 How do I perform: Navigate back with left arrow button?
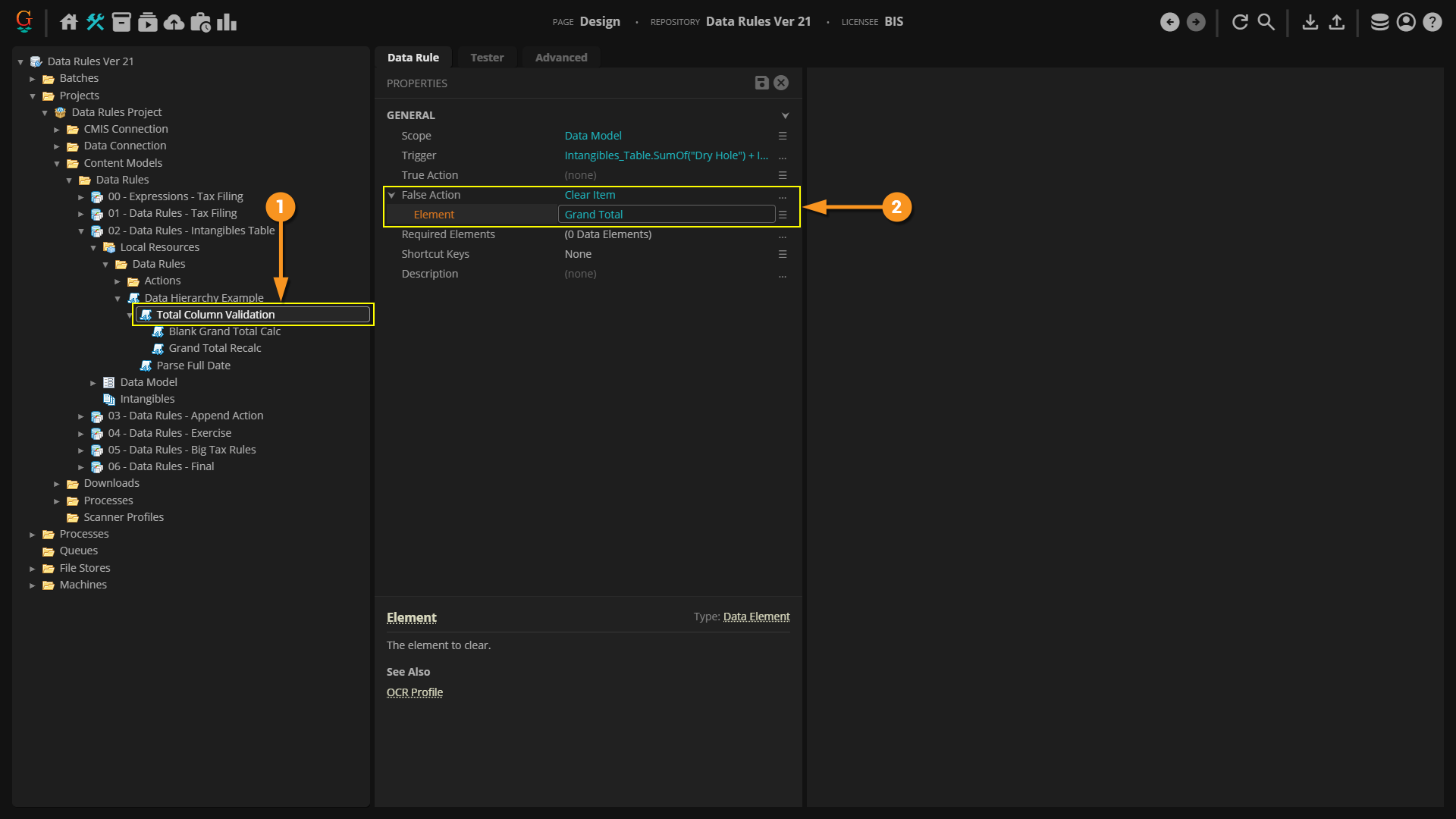1169,22
